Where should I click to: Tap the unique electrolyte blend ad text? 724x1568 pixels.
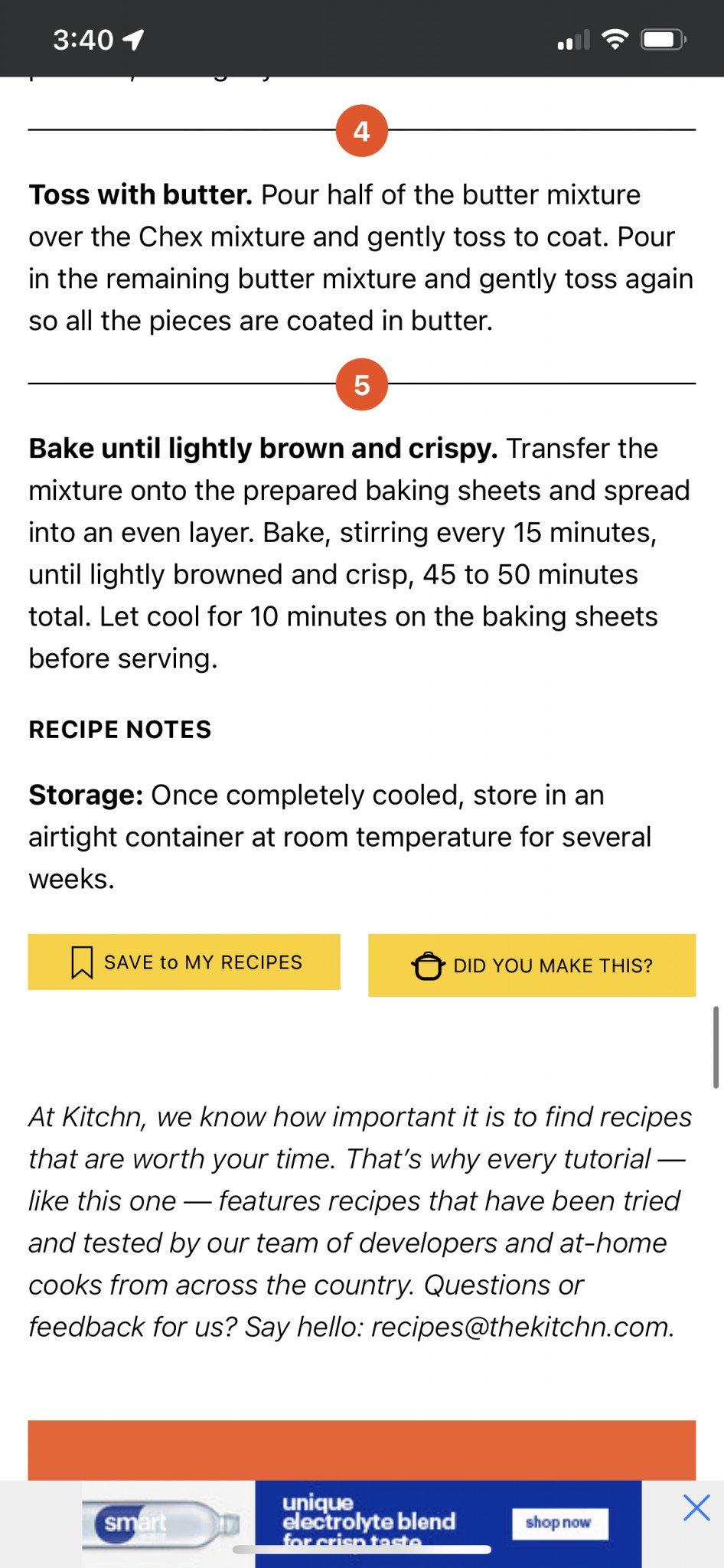click(369, 1520)
